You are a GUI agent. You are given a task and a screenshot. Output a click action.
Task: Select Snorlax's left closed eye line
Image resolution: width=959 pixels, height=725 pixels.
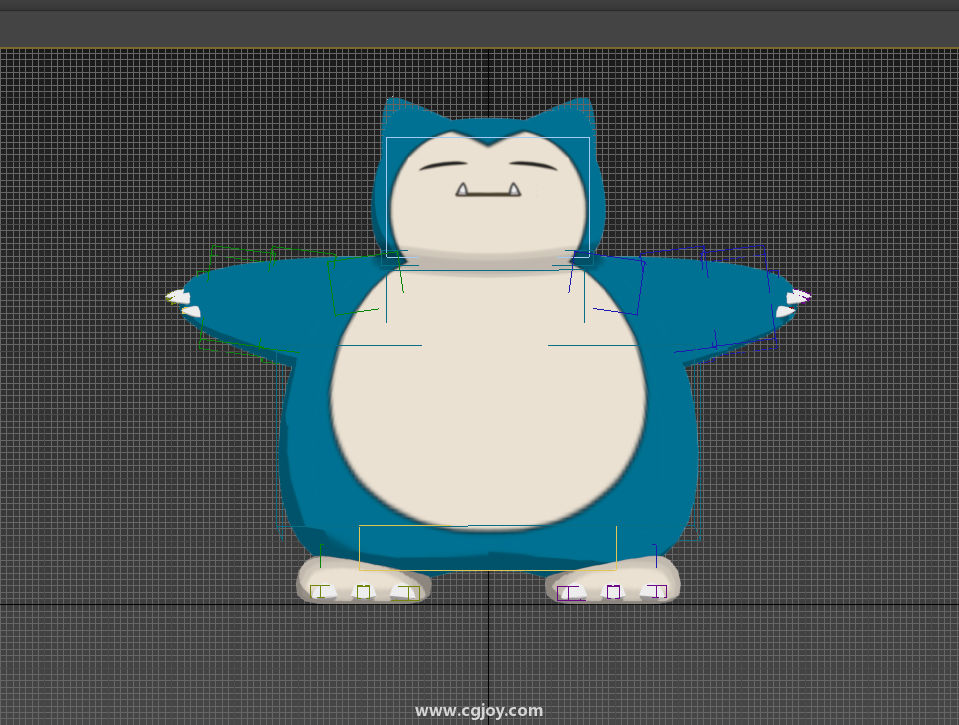pos(443,165)
